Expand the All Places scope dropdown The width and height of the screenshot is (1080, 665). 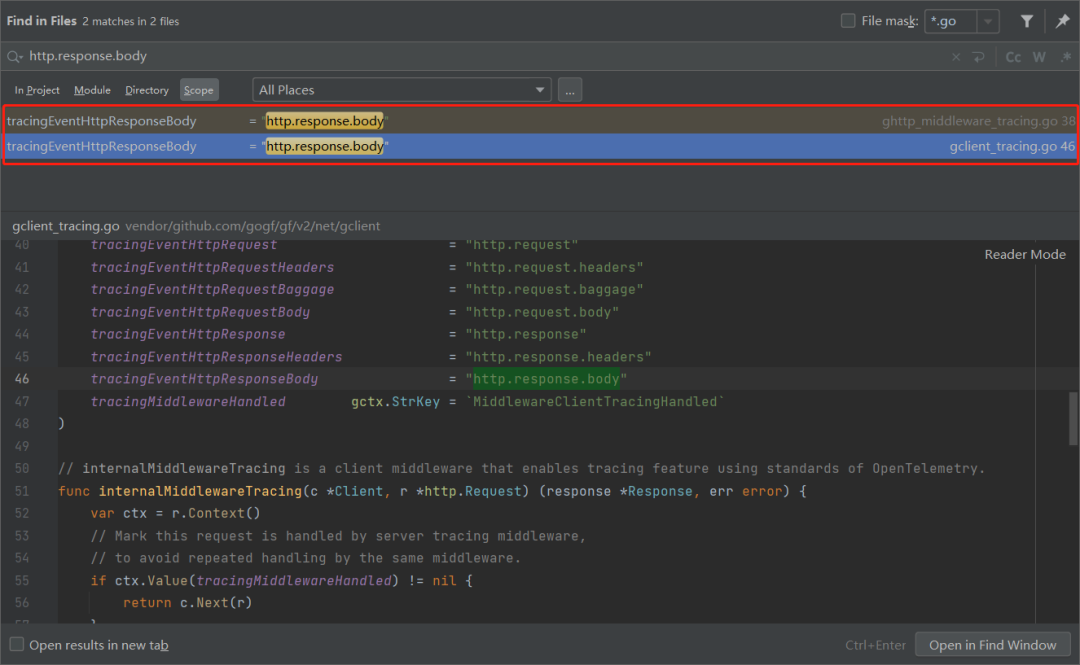coord(539,90)
